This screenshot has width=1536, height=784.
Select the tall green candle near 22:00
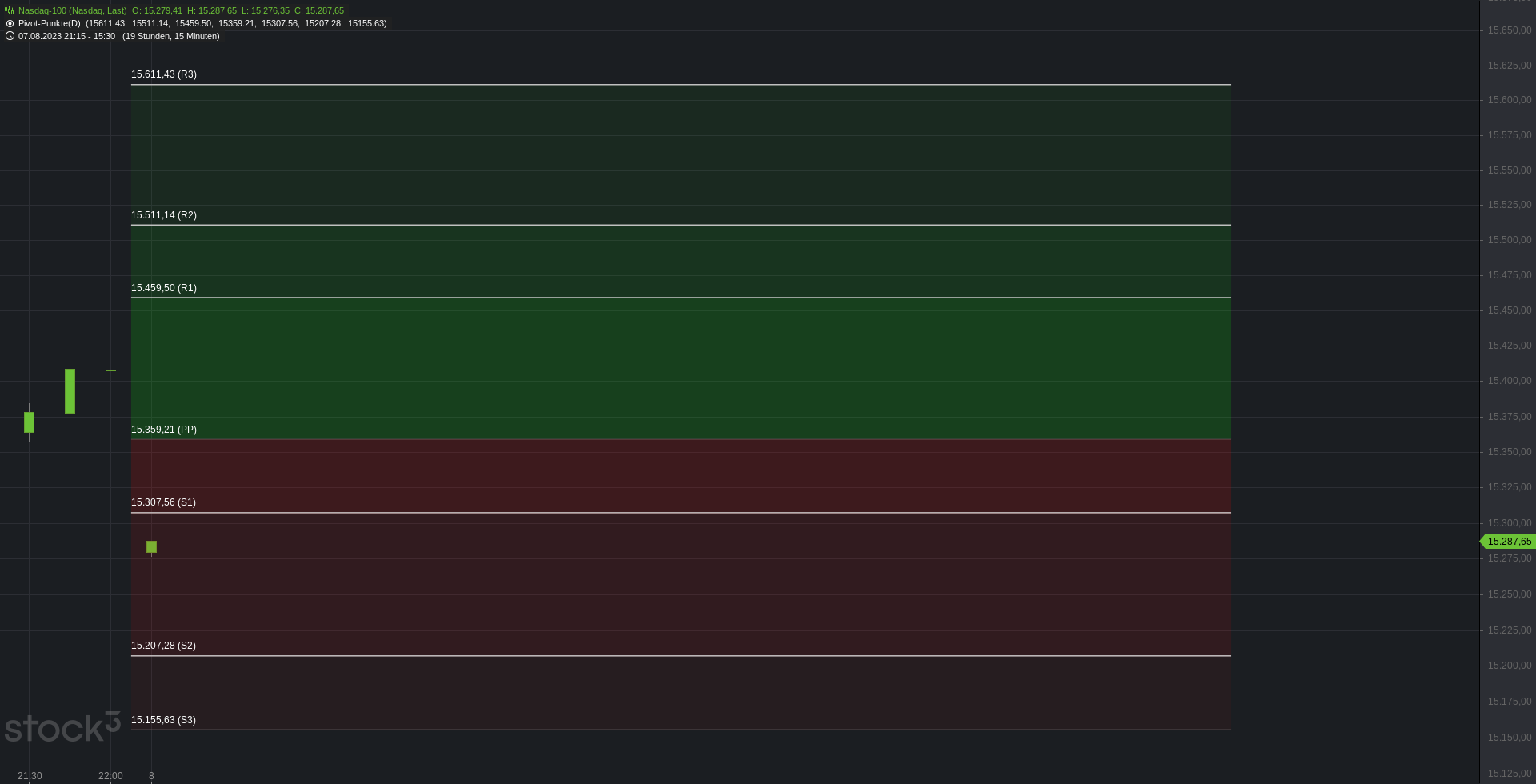coord(70,392)
